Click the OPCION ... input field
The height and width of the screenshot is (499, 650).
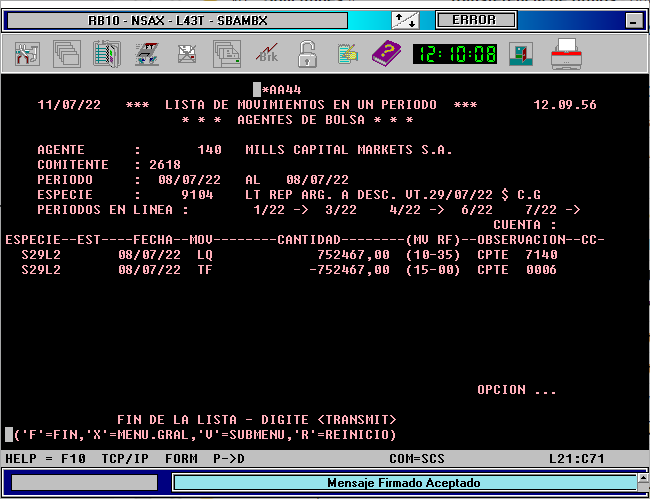tap(517, 390)
